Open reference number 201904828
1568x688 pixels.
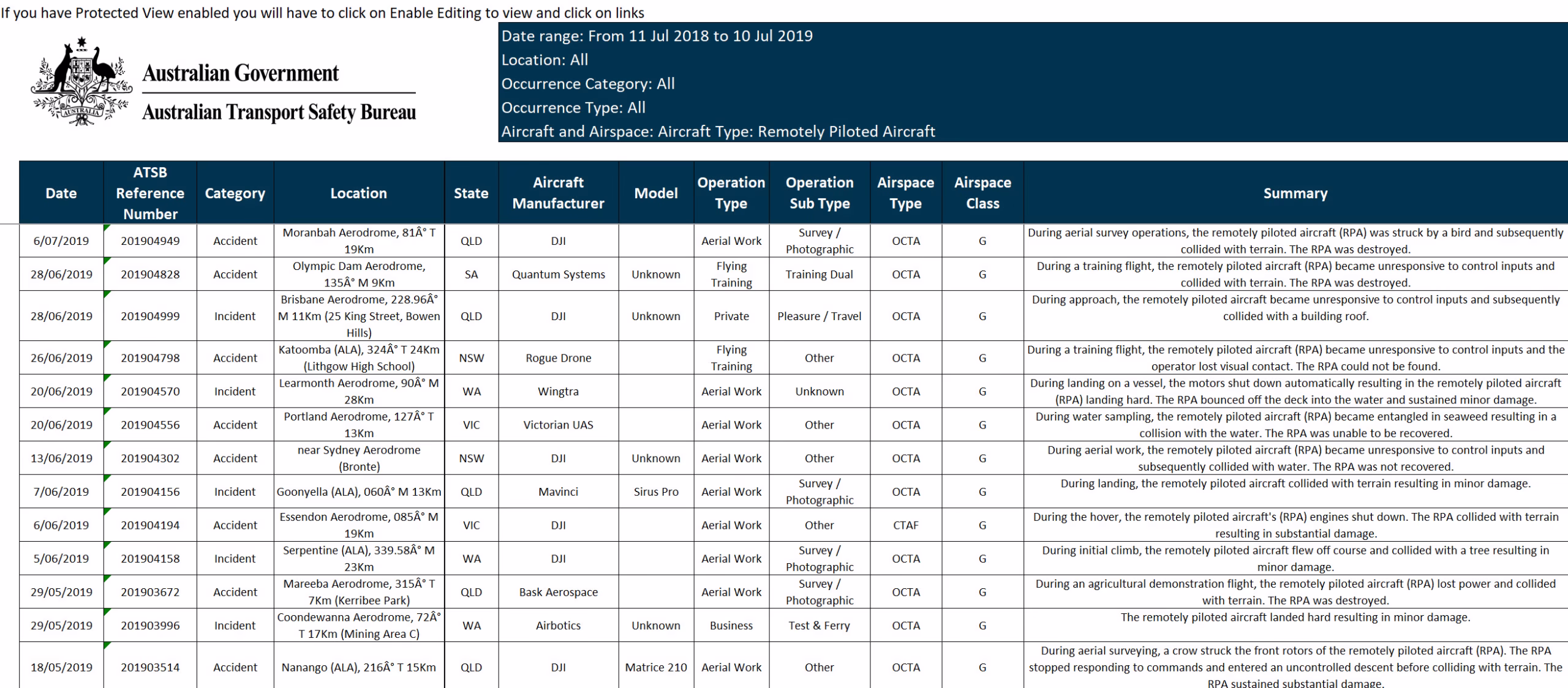click(x=150, y=274)
